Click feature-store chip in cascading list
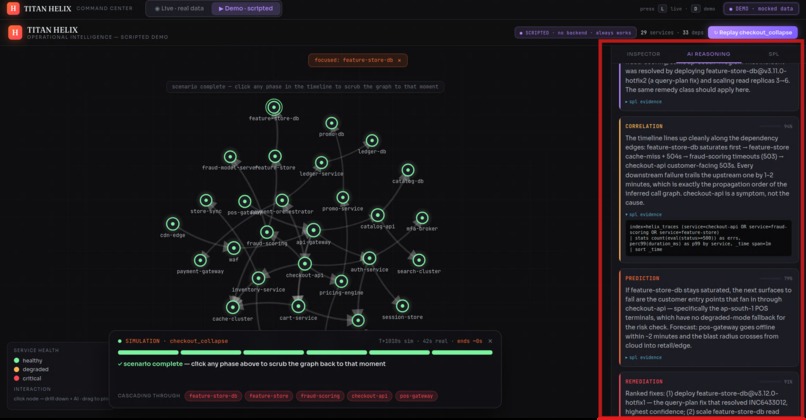The image size is (806, 420). tap(269, 396)
